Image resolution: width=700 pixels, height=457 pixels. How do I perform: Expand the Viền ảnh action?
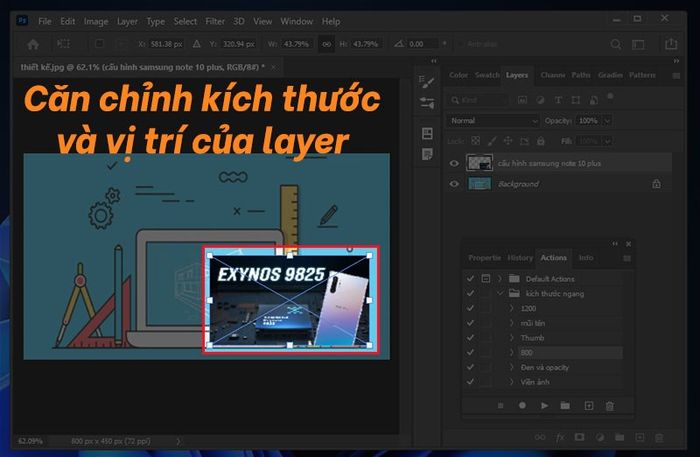512,382
